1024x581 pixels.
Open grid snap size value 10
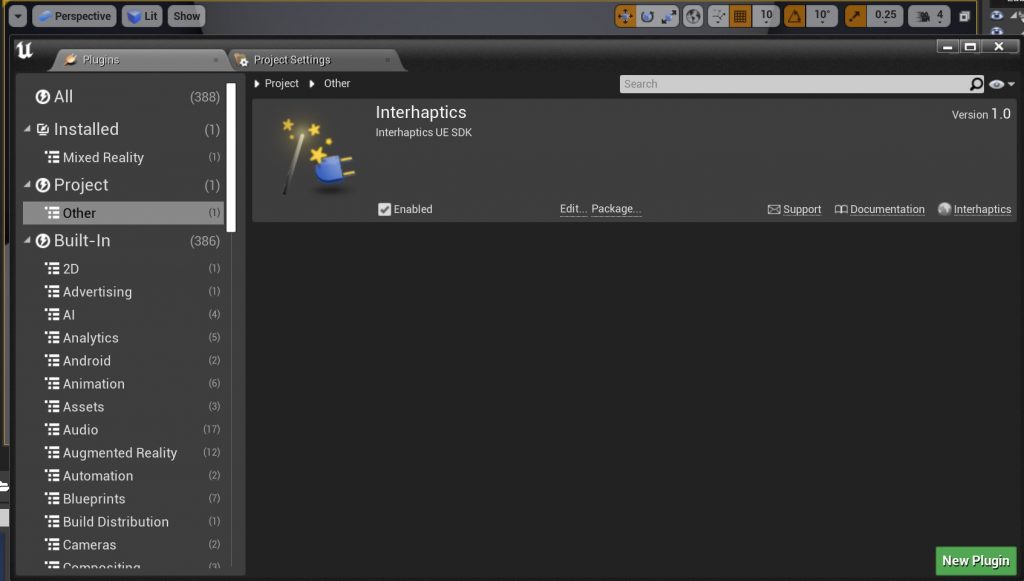(x=766, y=16)
